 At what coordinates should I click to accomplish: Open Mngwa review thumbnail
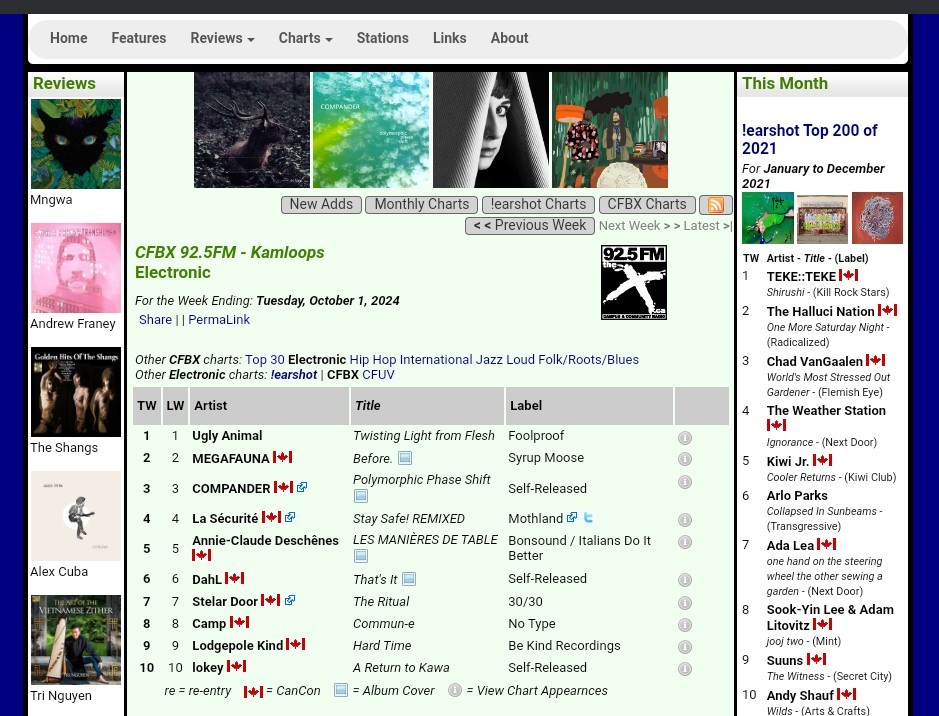pyautogui.click(x=76, y=144)
